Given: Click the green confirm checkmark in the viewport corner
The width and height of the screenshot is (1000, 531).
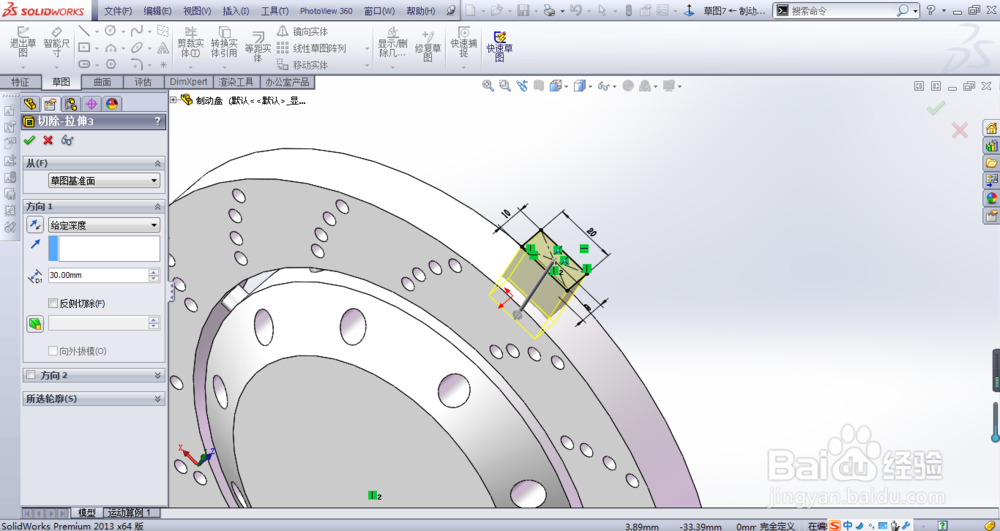Looking at the screenshot, I should [935, 109].
